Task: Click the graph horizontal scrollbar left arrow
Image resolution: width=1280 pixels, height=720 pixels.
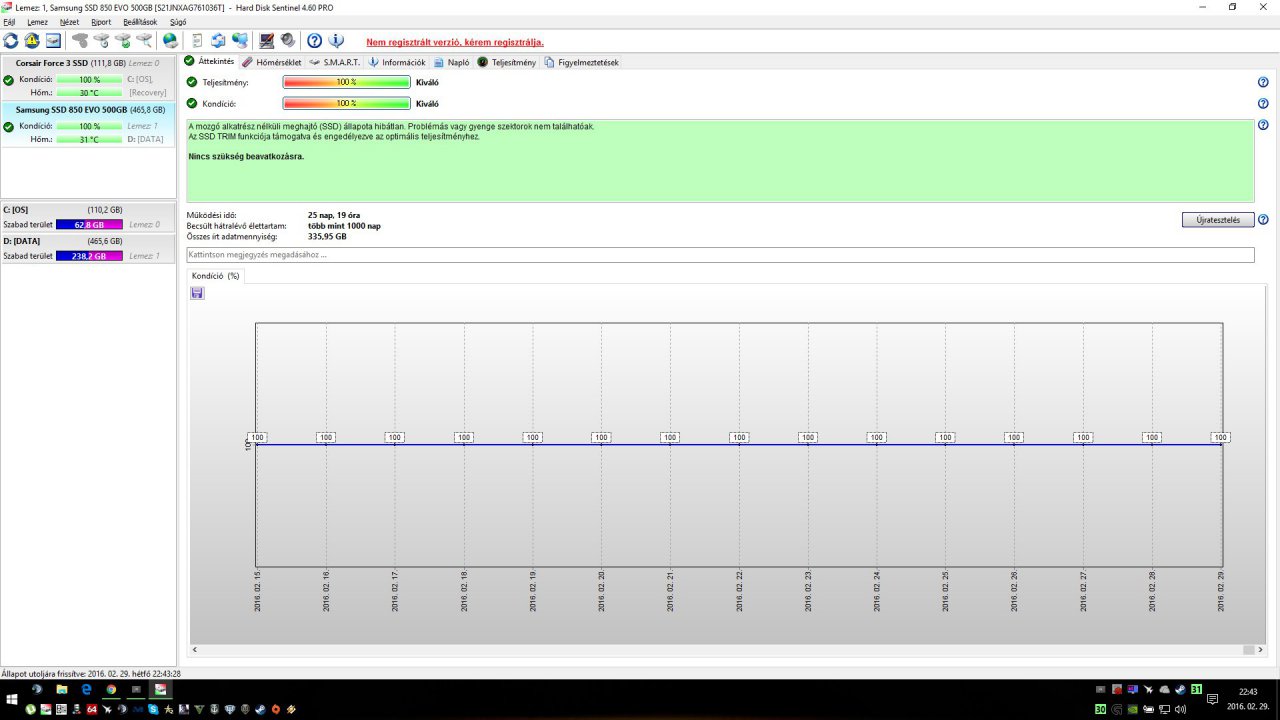Action: [195, 650]
